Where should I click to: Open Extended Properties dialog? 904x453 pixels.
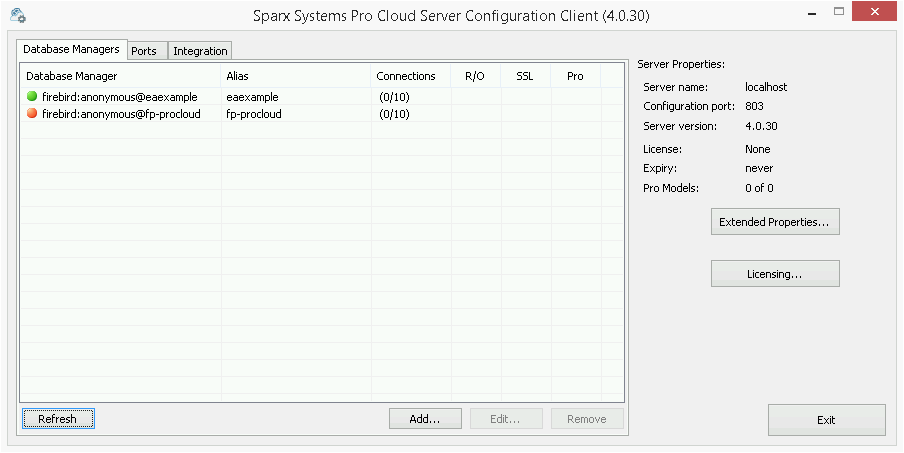click(775, 222)
